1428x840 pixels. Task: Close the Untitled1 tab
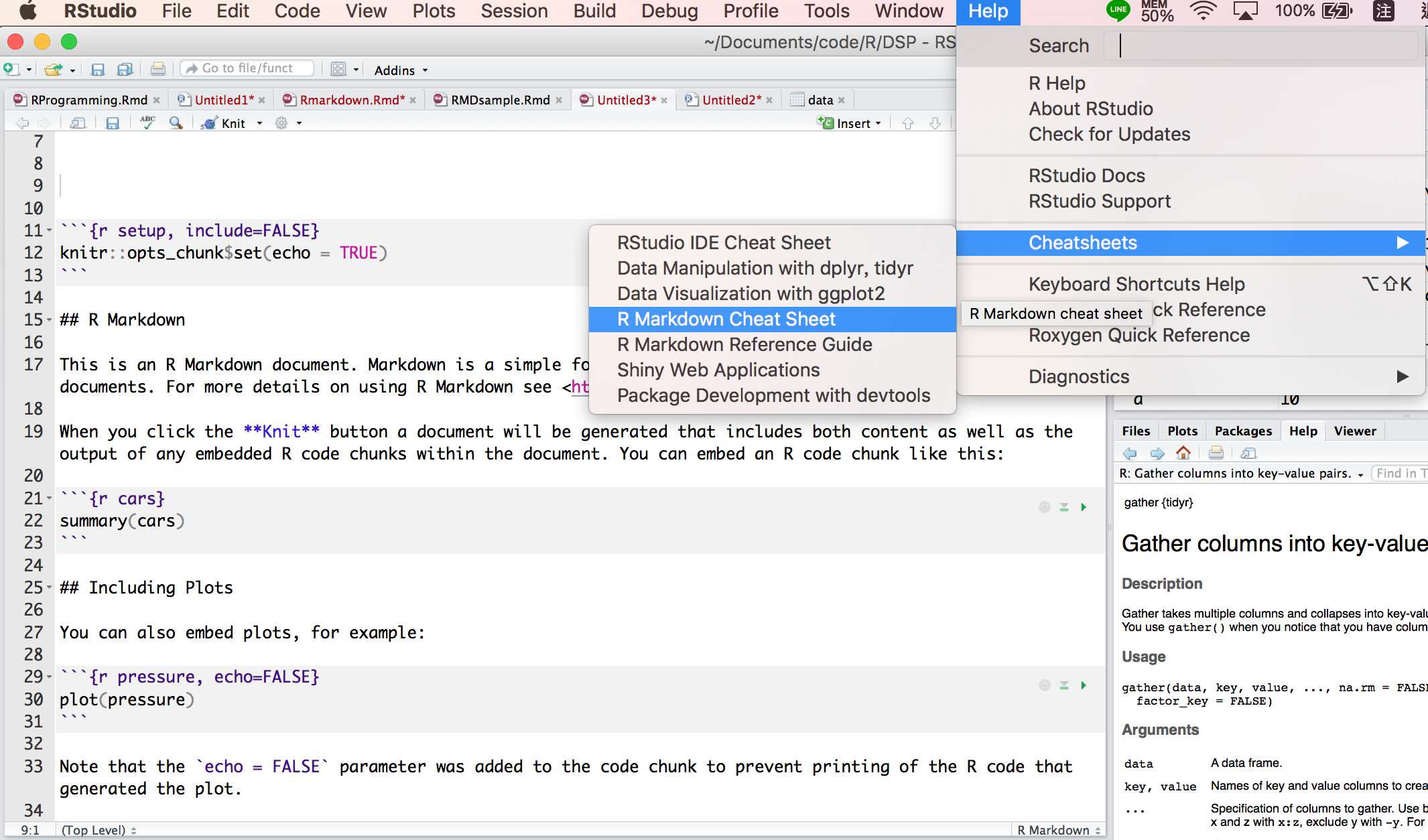262,100
